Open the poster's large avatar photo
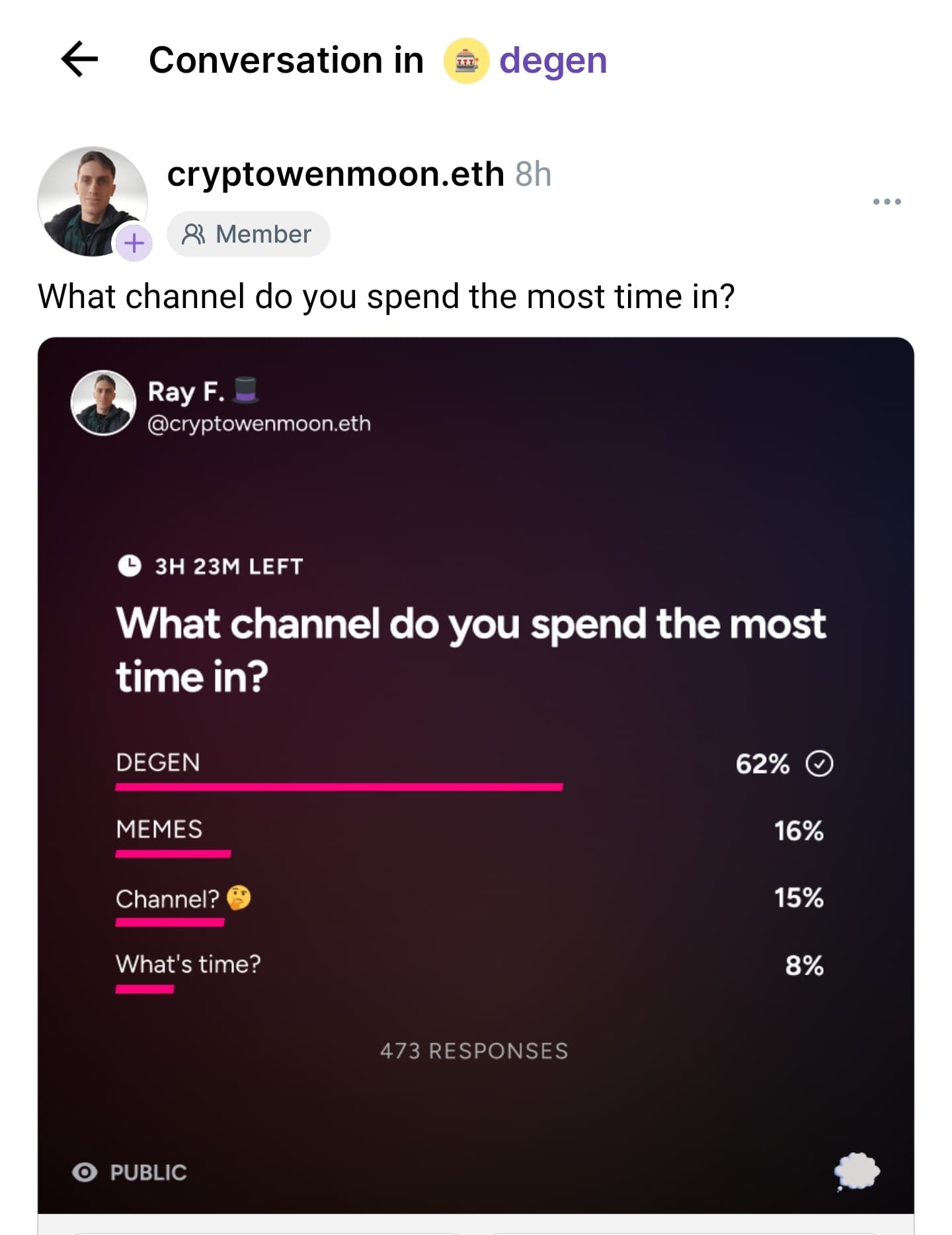This screenshot has height=1235, width=952. click(93, 202)
